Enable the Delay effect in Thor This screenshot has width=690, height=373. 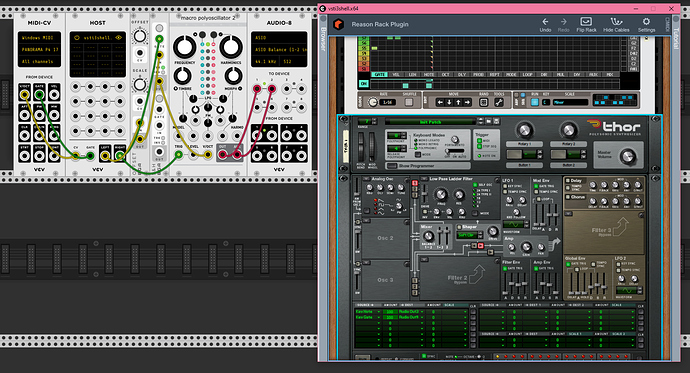click(568, 181)
